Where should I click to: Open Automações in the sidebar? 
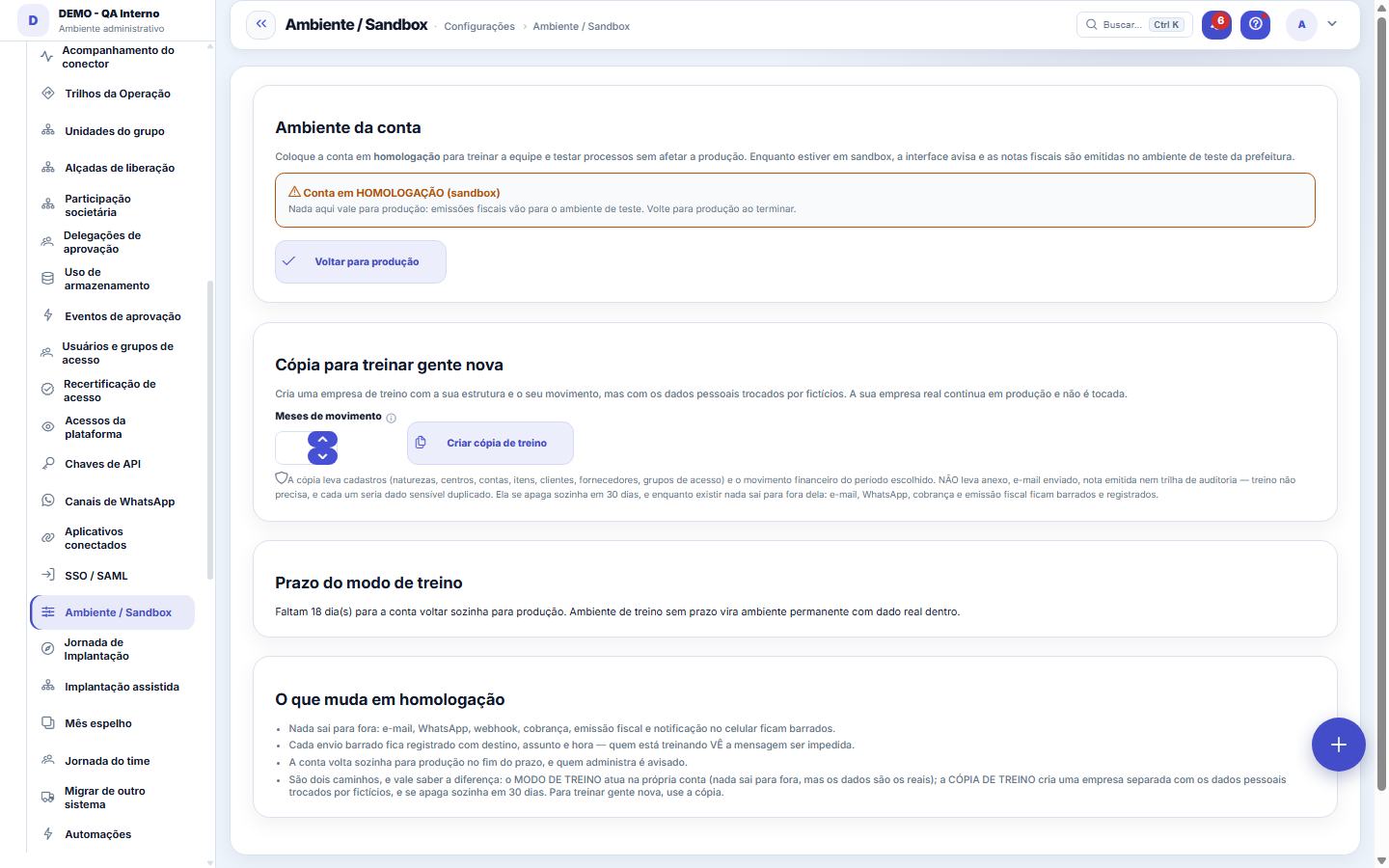(114, 834)
